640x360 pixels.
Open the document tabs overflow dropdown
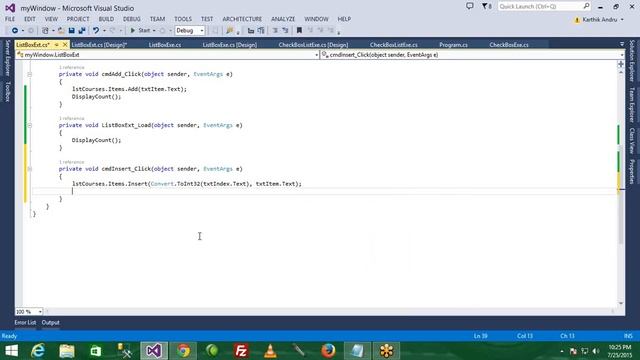click(x=622, y=44)
